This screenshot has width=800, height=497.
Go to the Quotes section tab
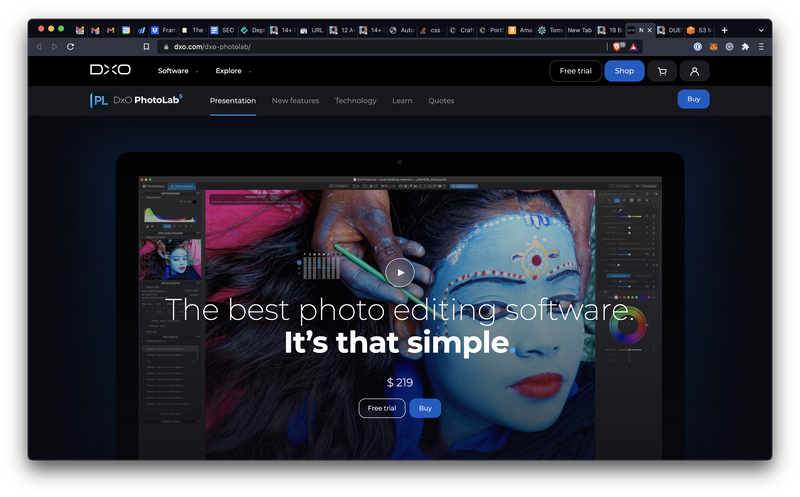pos(441,101)
